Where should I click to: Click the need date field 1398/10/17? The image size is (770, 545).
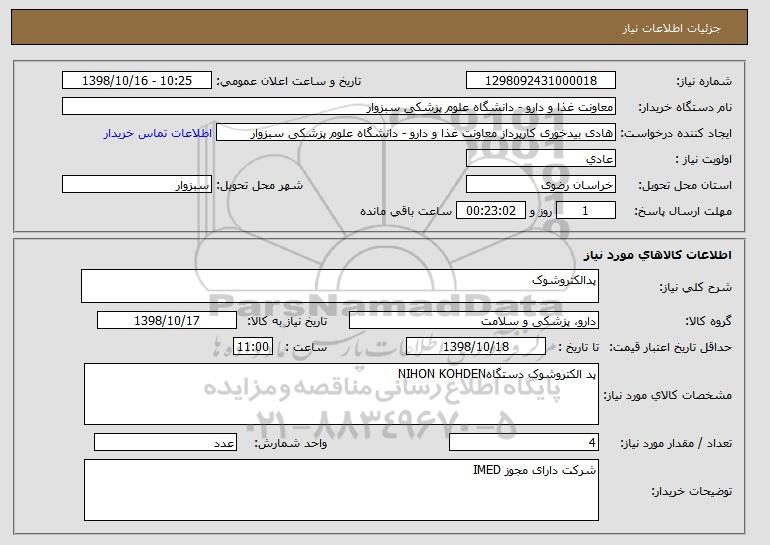(x=167, y=321)
